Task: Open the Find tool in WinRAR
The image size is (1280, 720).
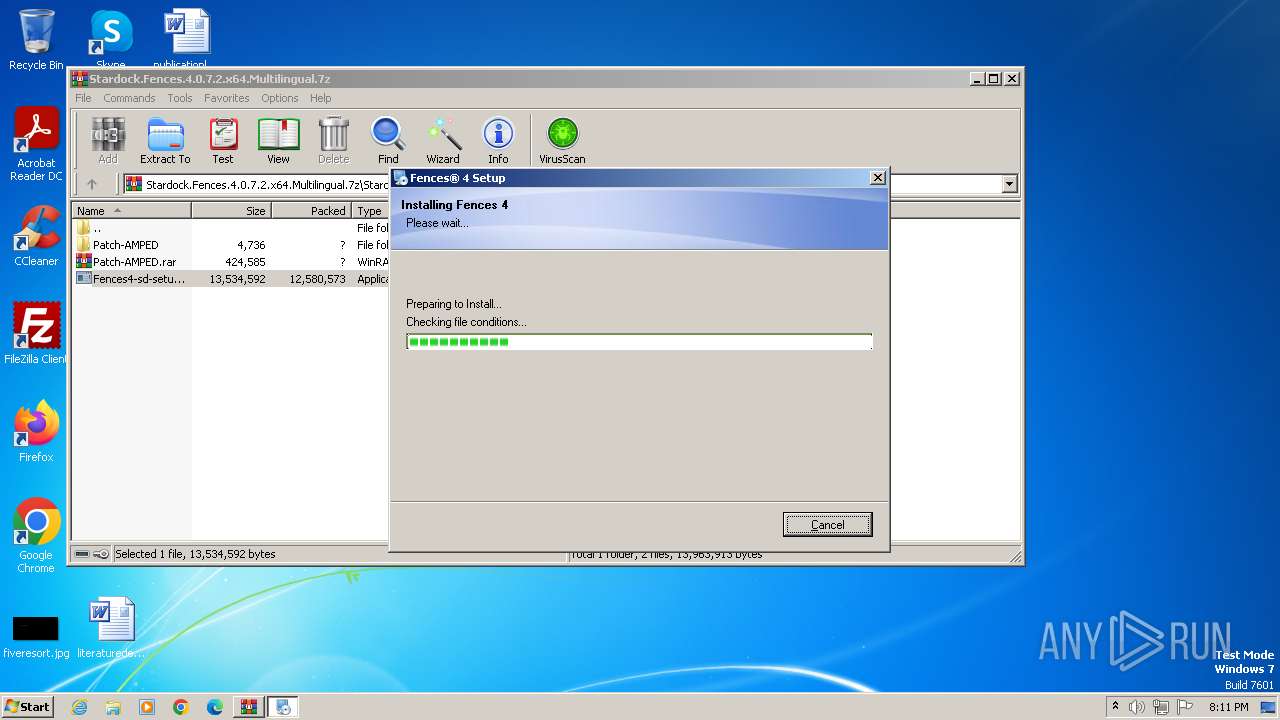Action: tap(388, 140)
